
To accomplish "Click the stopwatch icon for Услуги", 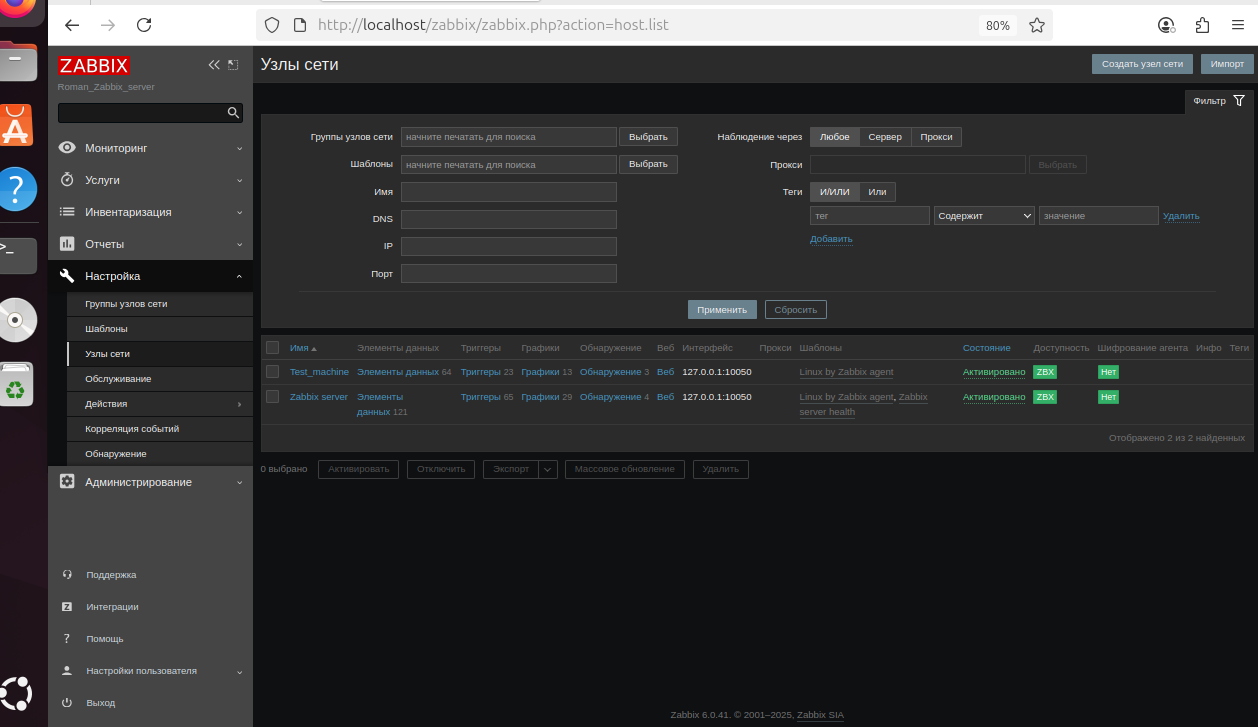I will (67, 180).
